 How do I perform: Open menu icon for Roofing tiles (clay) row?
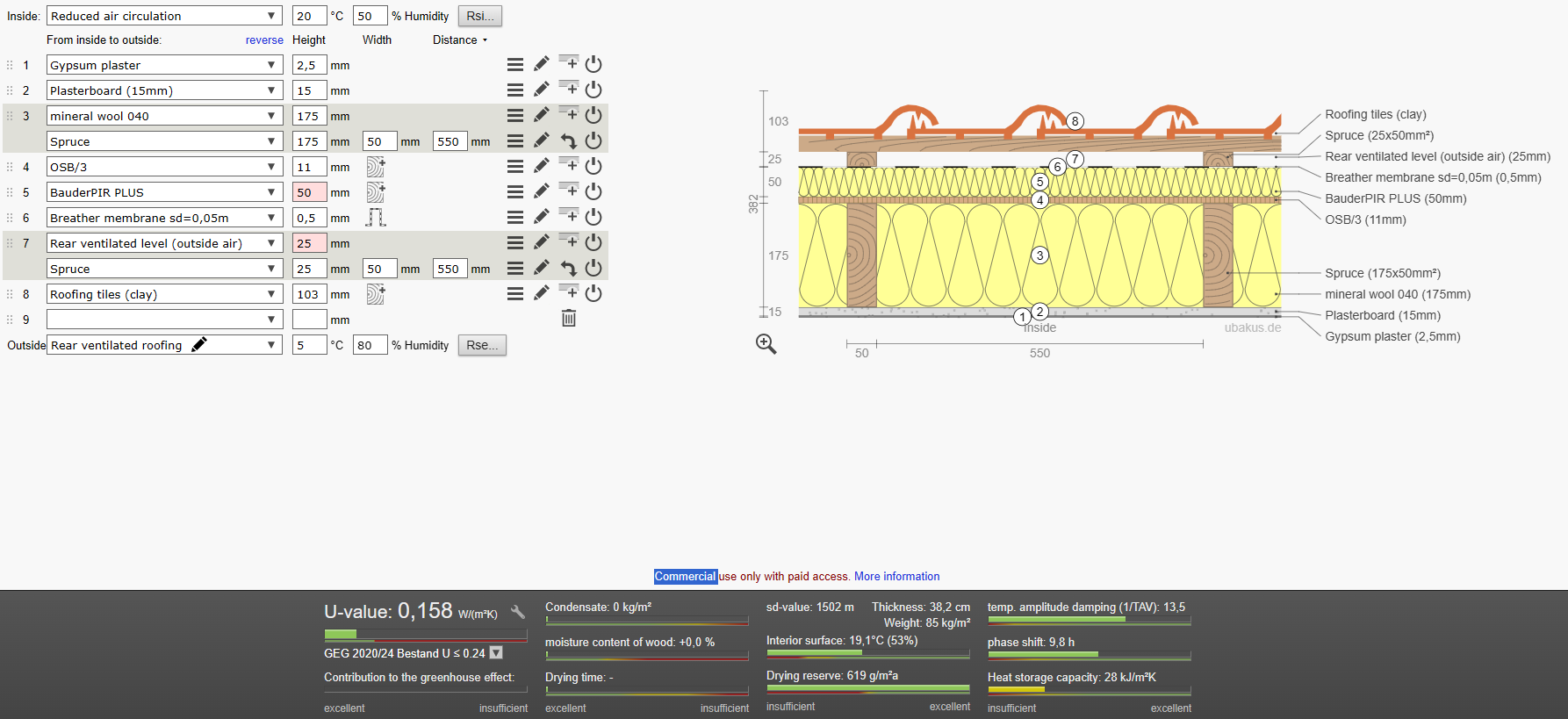coord(515,294)
